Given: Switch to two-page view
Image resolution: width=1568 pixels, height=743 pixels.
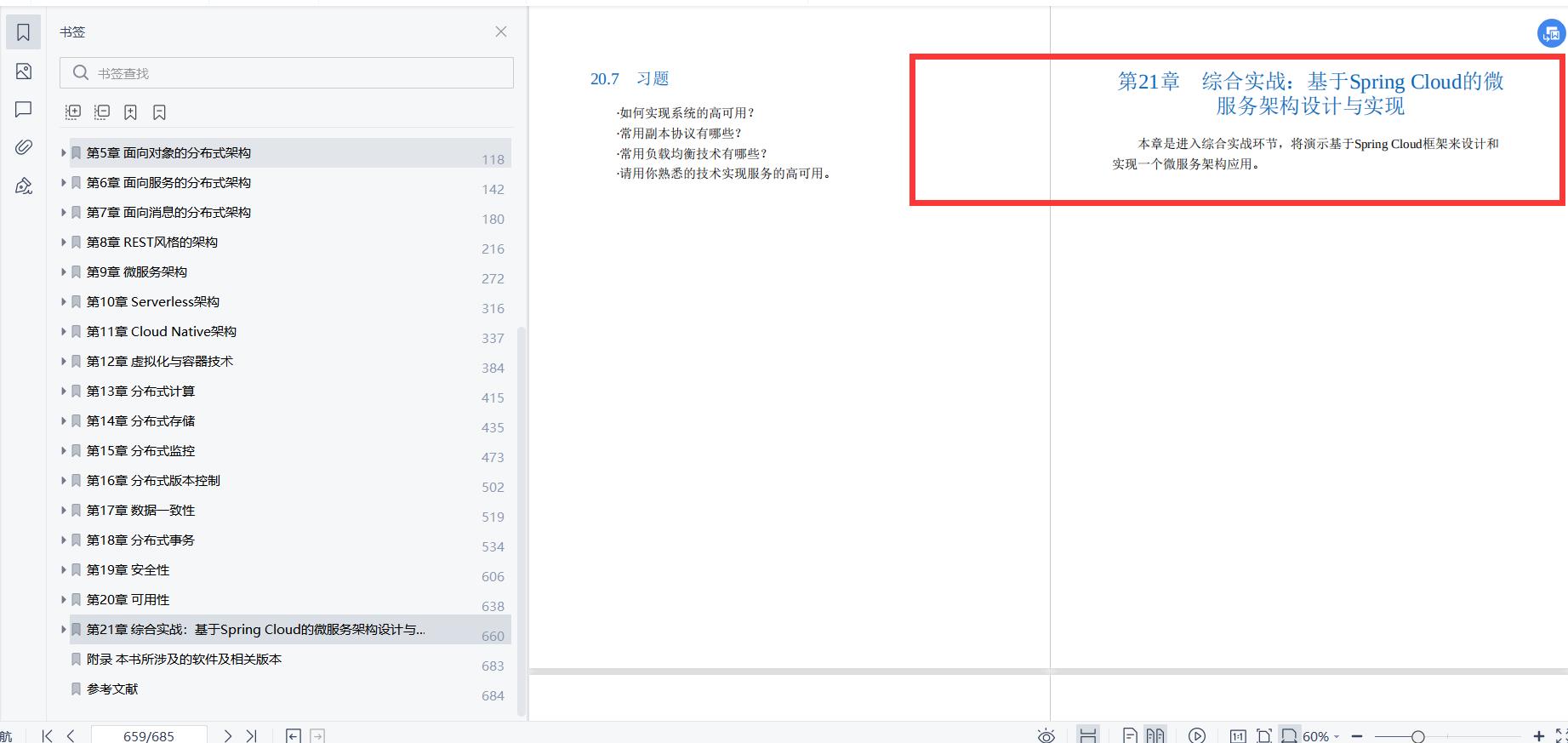Looking at the screenshot, I should (x=1155, y=735).
